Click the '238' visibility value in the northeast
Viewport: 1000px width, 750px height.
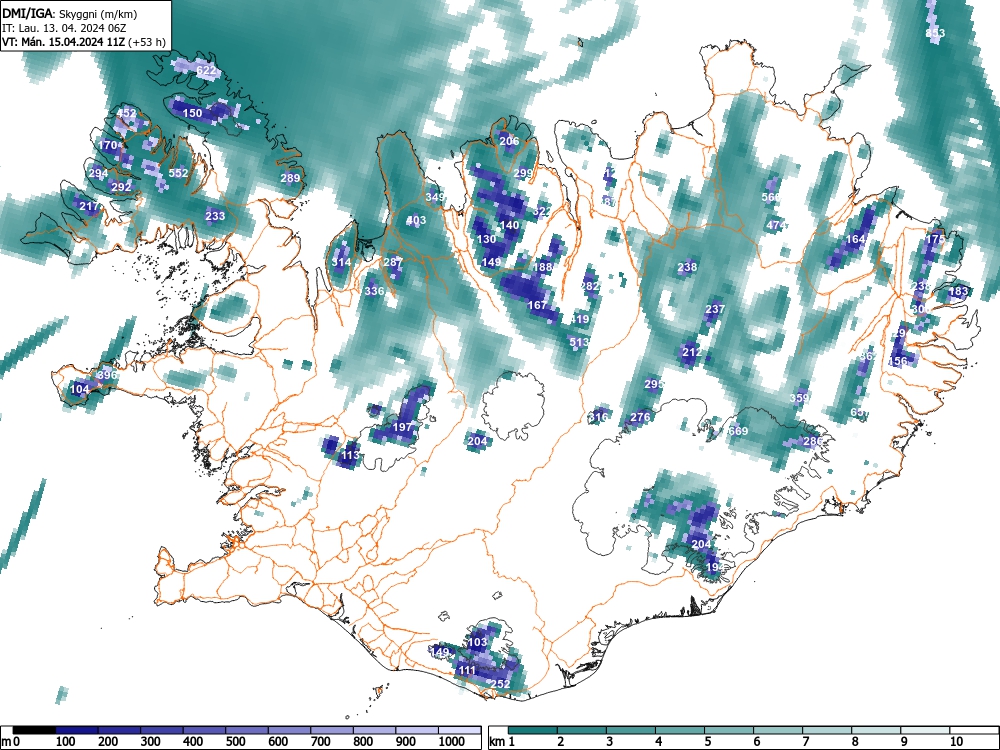(x=687, y=267)
